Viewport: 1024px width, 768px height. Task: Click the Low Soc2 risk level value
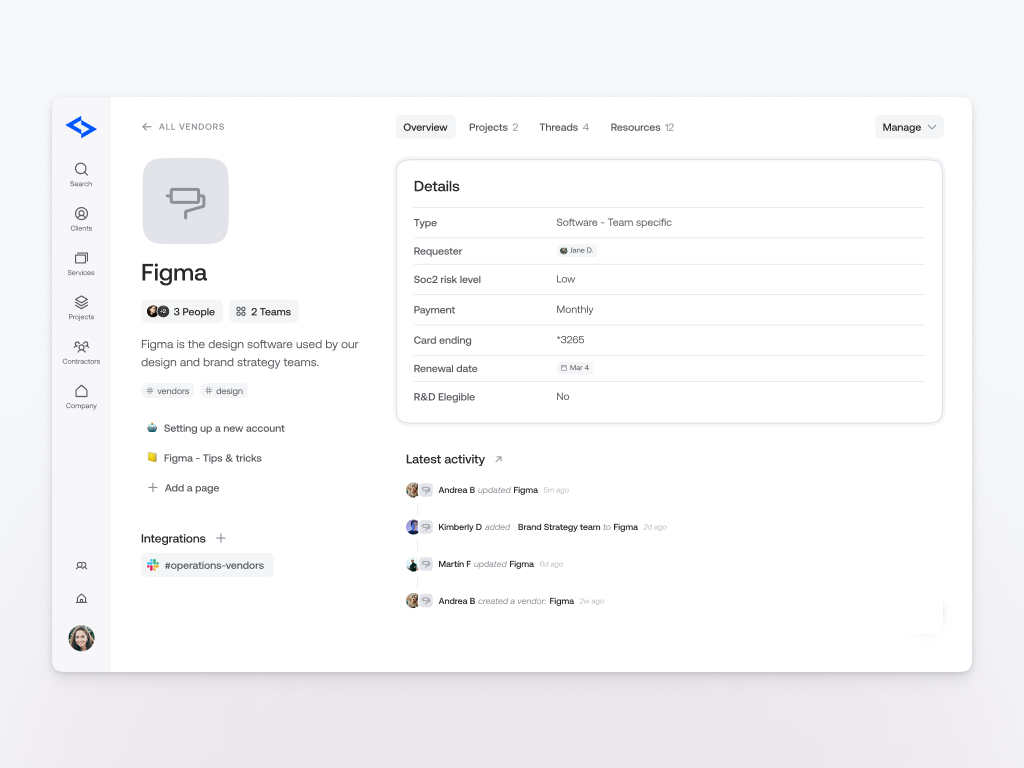[566, 279]
